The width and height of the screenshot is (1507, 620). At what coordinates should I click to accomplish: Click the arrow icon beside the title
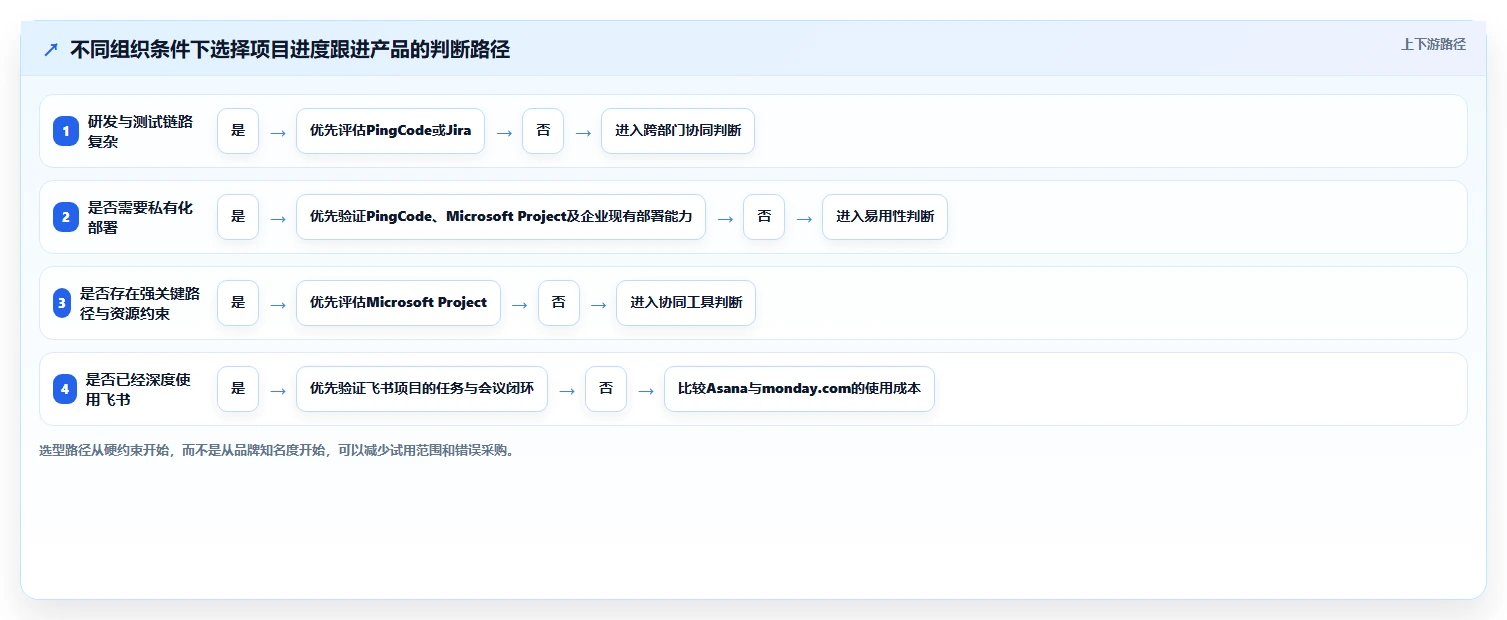(x=51, y=49)
